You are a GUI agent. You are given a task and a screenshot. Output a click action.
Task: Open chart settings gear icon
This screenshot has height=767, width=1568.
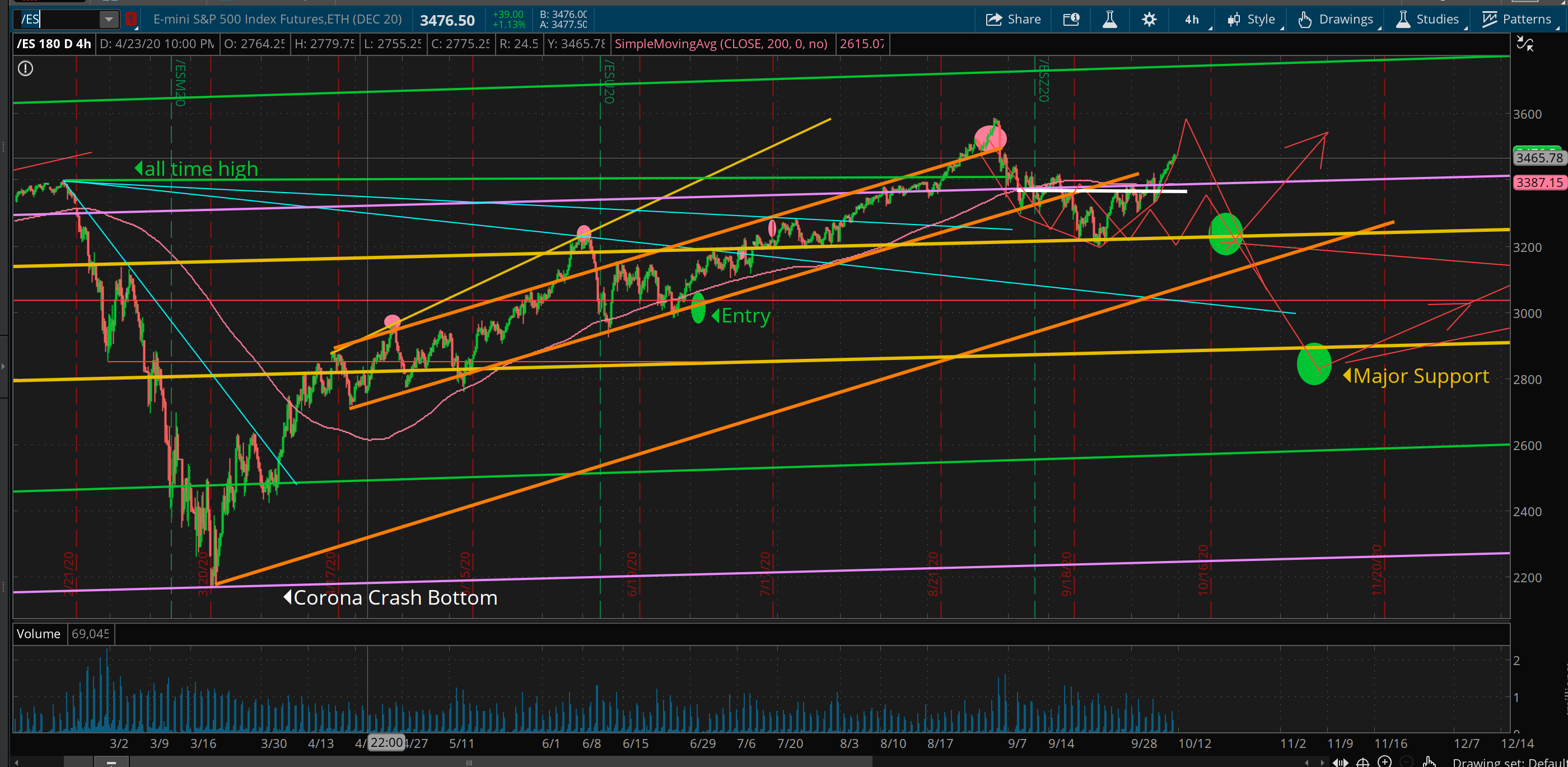1149,20
